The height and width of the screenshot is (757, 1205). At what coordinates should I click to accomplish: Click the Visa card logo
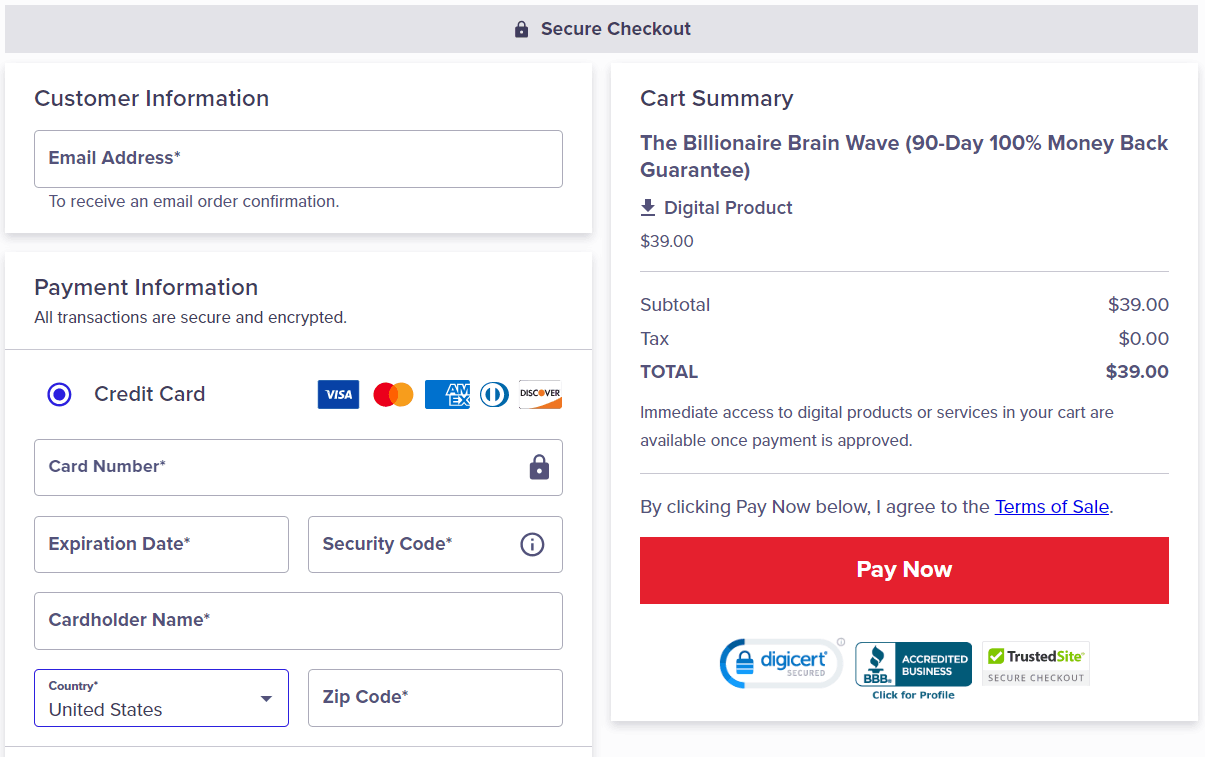(338, 394)
